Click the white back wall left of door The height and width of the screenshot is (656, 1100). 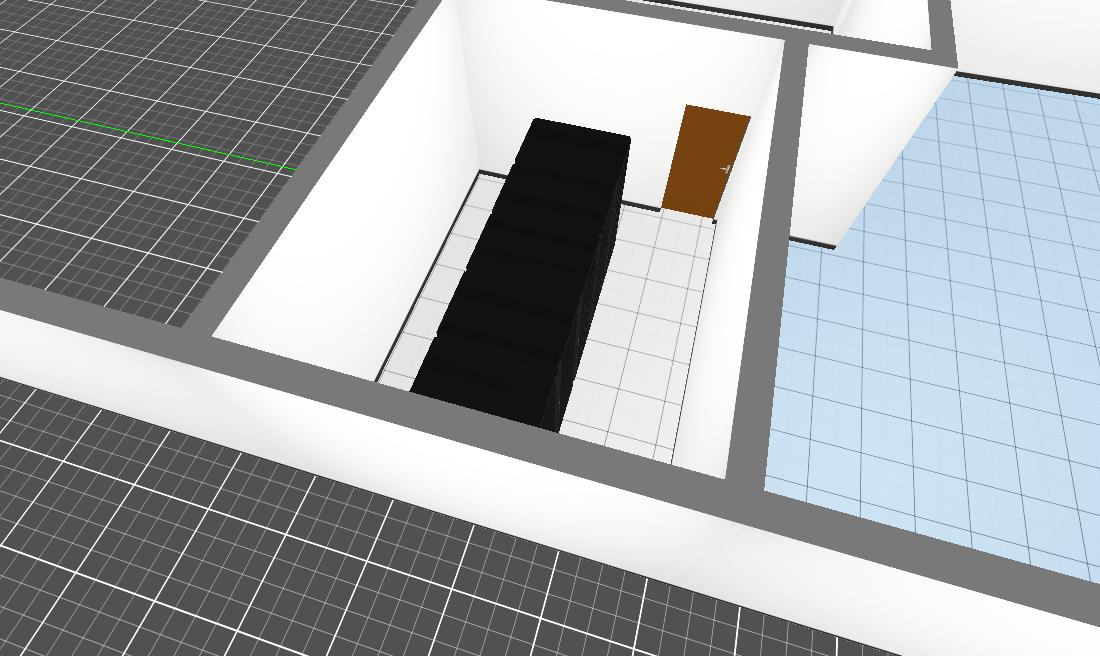tap(570, 80)
